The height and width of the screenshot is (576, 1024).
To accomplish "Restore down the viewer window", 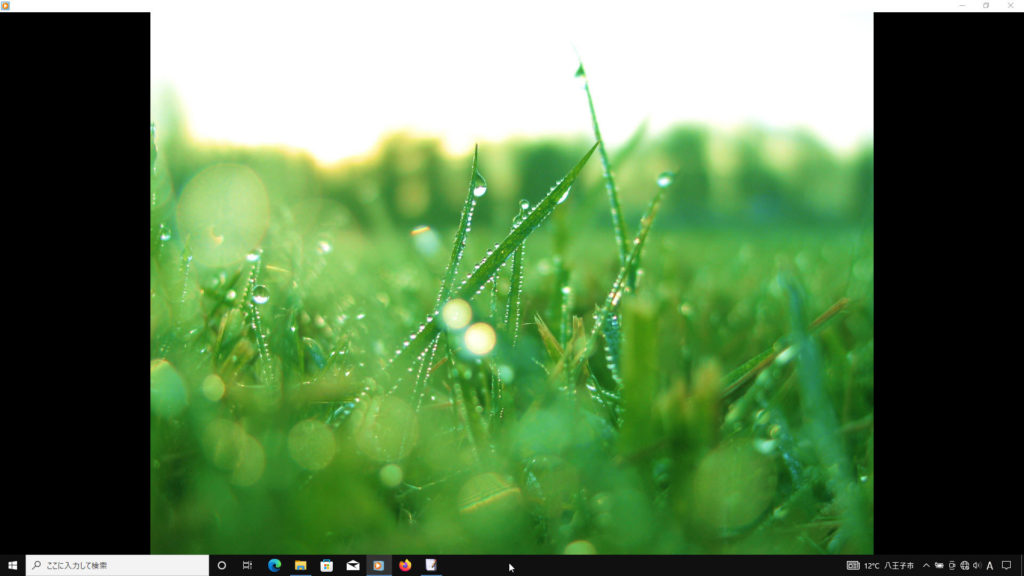I will 986,5.
